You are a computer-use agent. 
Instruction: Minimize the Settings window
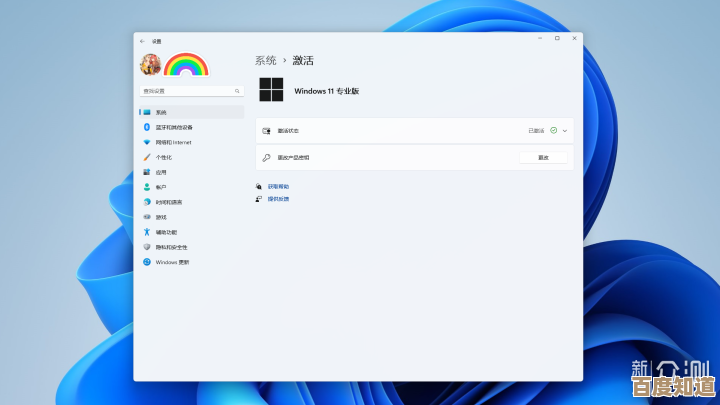coord(540,39)
